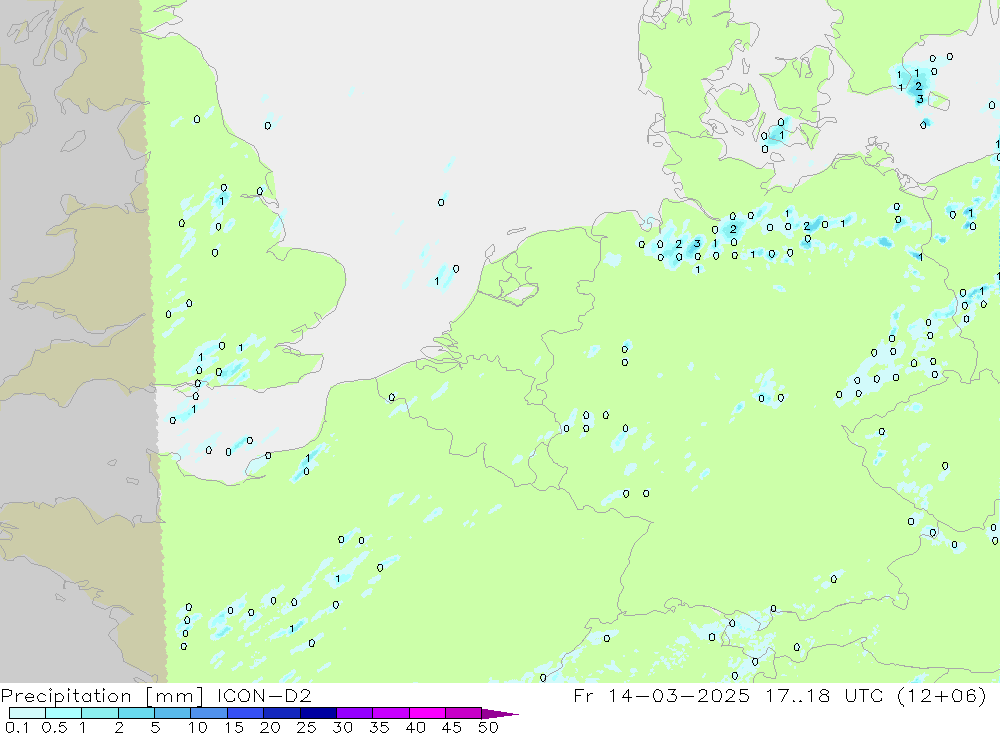Select the 1–2 mm legend swatch
The width and height of the screenshot is (1000, 733).
(100, 713)
